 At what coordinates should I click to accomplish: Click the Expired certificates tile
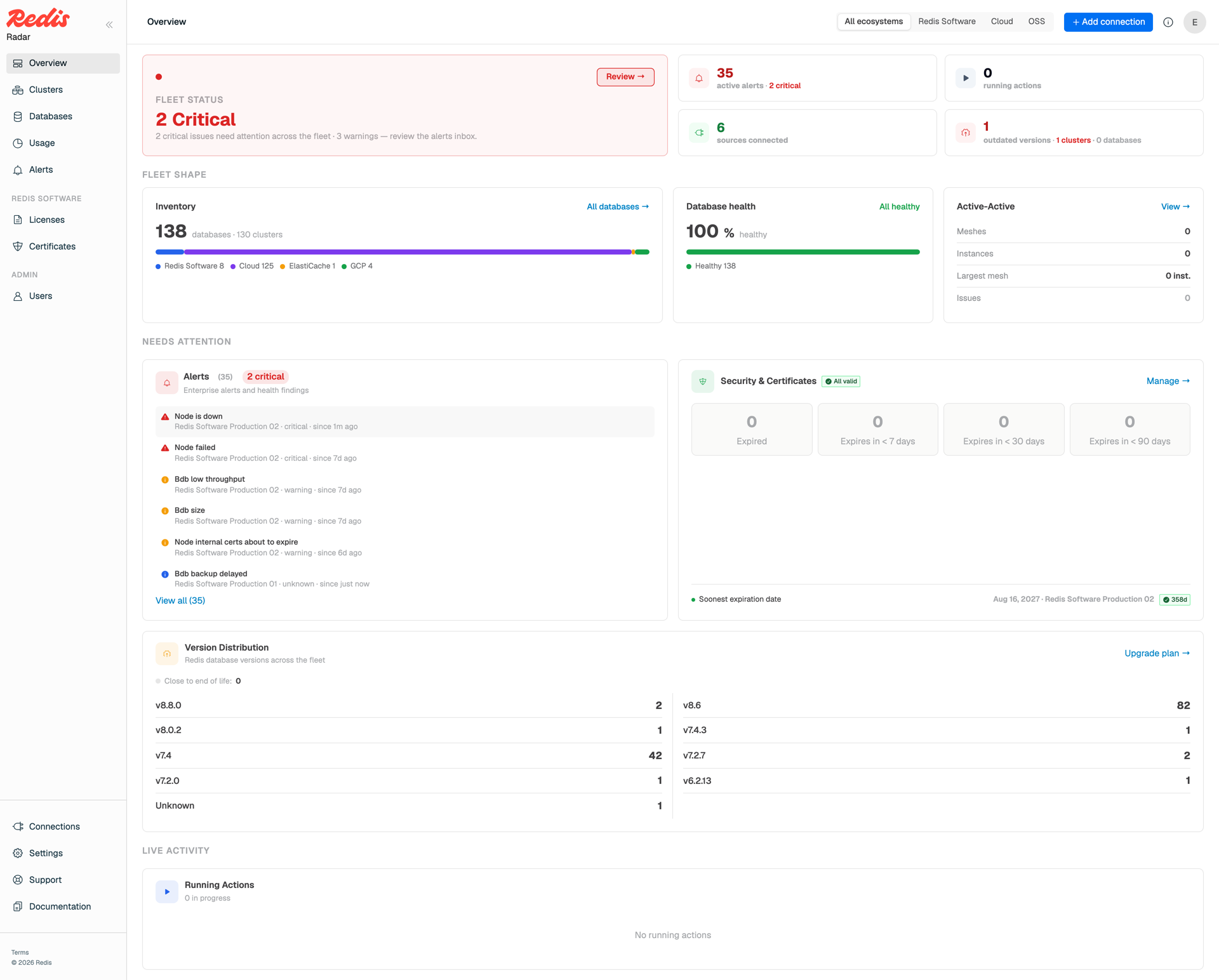pos(752,429)
